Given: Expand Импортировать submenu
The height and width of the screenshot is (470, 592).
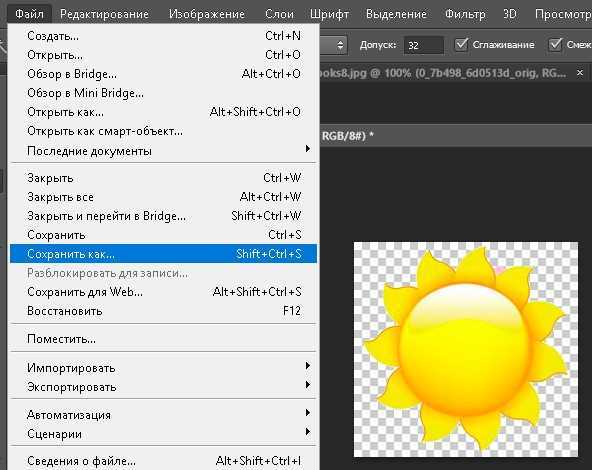Looking at the screenshot, I should (x=163, y=368).
